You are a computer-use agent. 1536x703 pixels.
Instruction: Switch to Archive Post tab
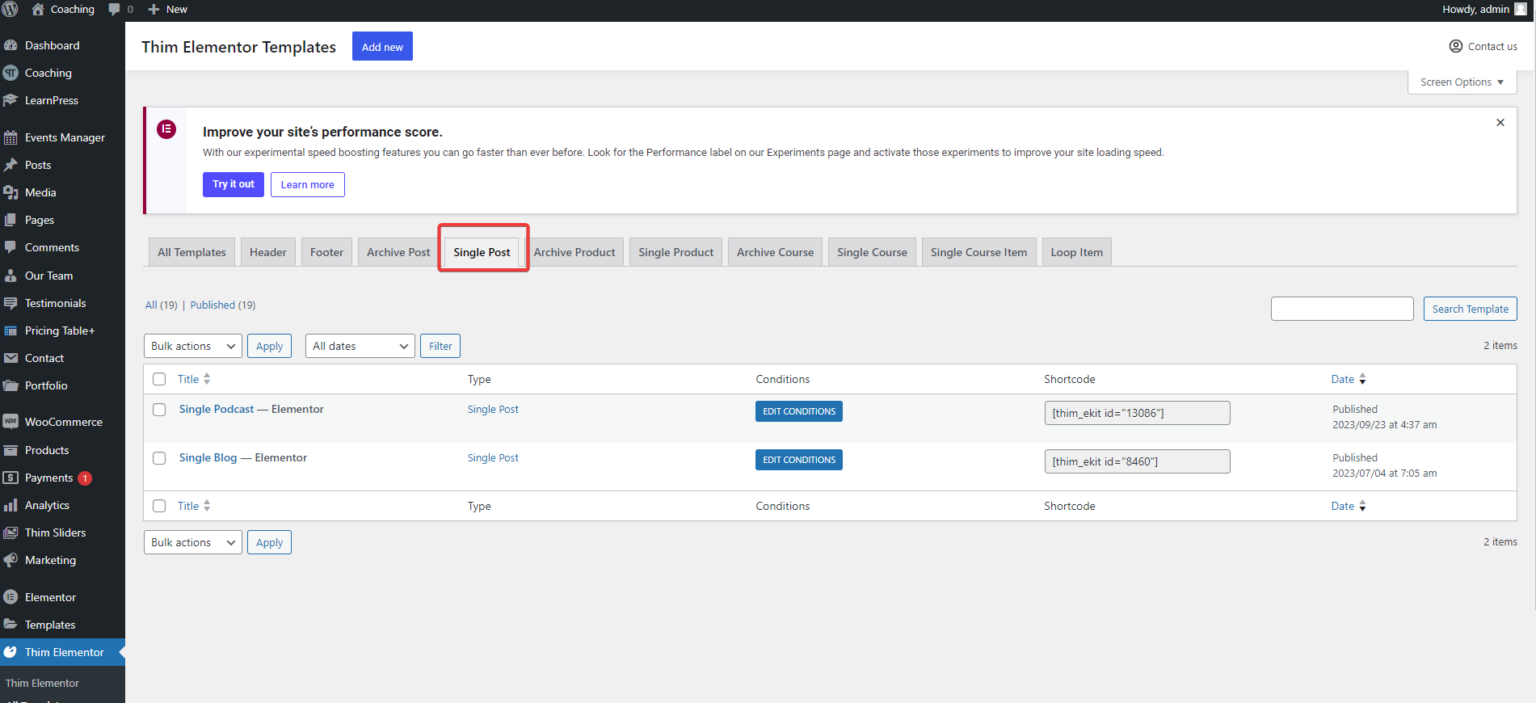[x=398, y=252]
